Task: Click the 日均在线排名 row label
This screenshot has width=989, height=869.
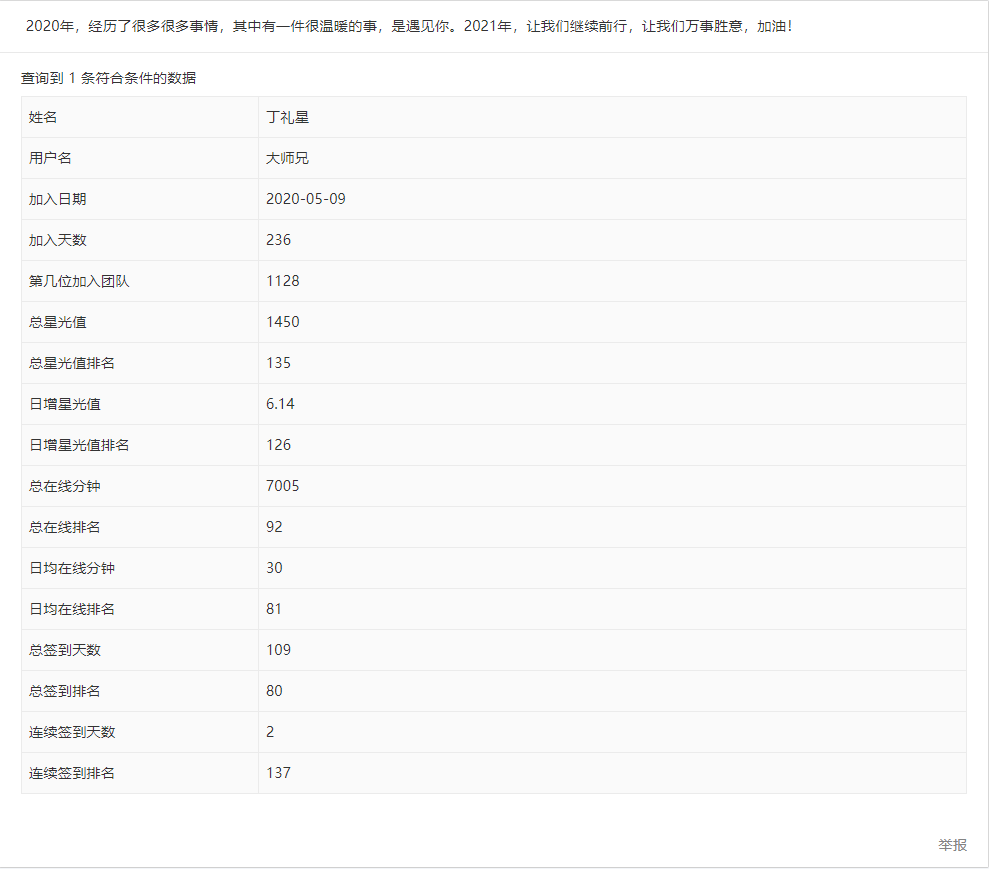Action: (72, 609)
